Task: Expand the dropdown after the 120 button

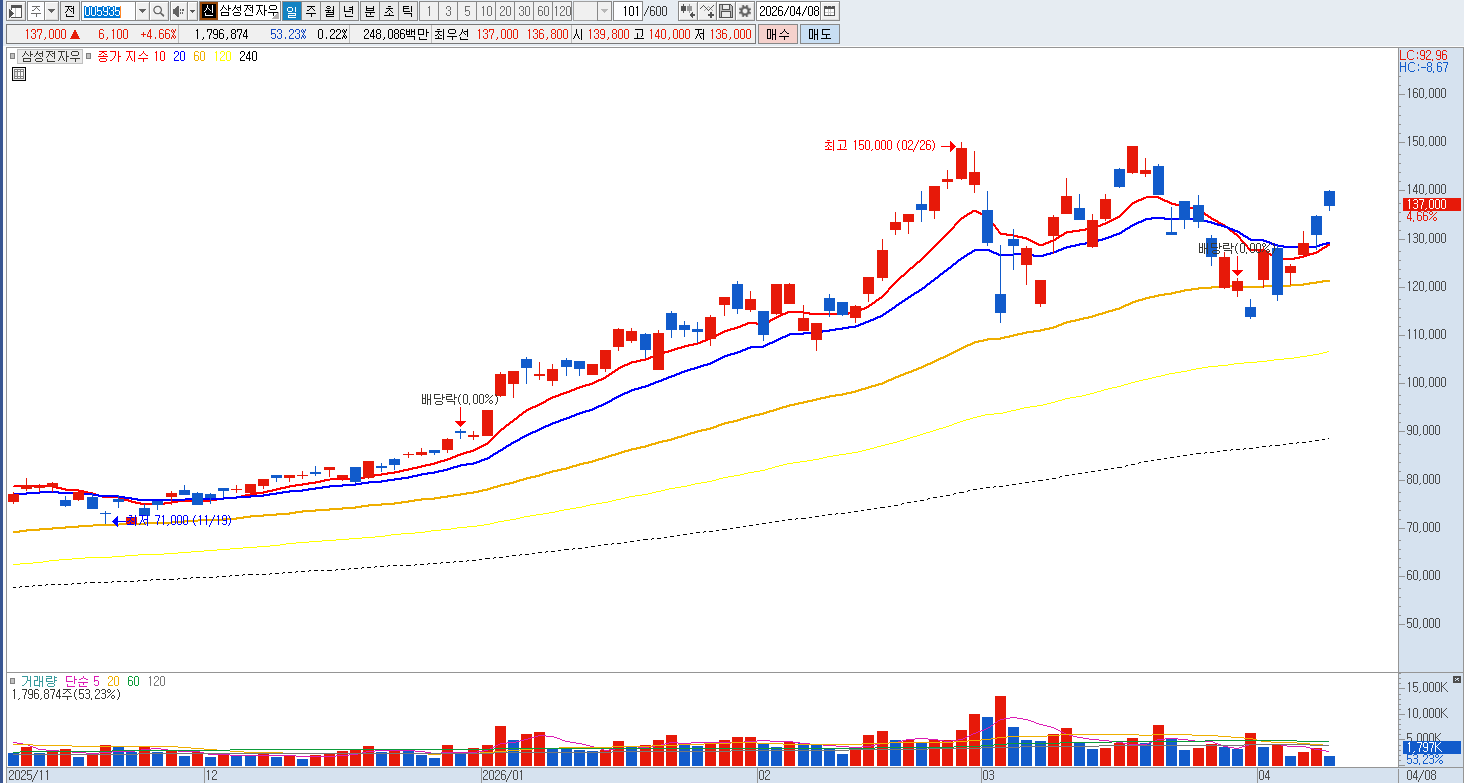Action: 604,11
